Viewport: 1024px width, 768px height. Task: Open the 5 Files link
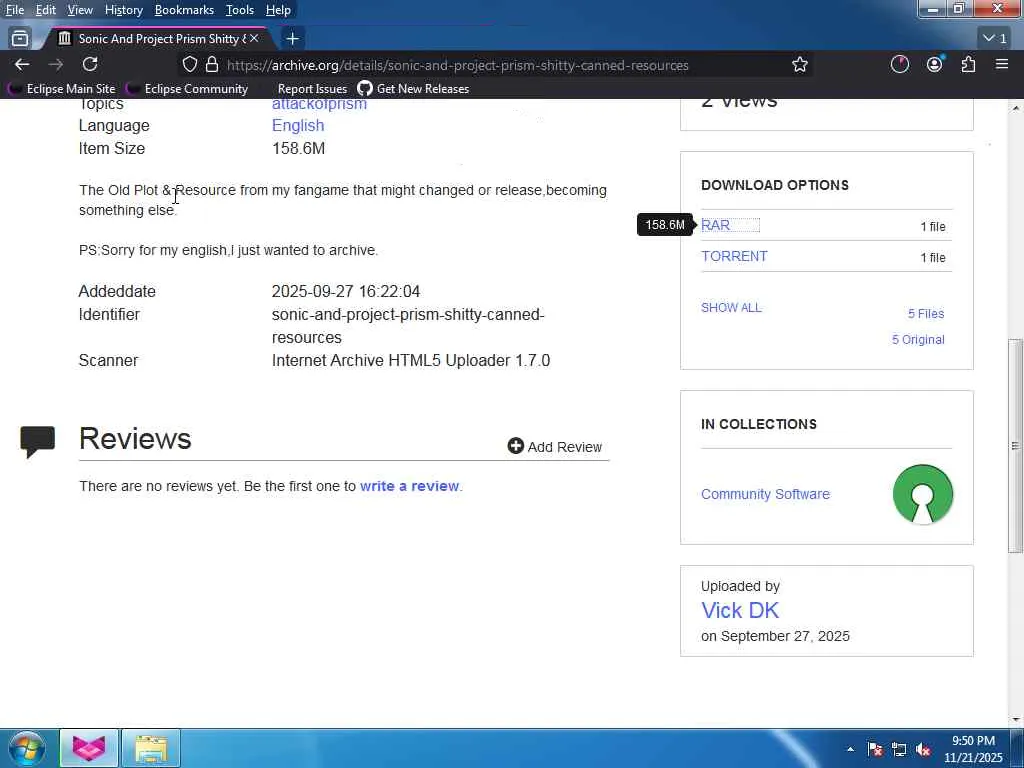tap(925, 313)
